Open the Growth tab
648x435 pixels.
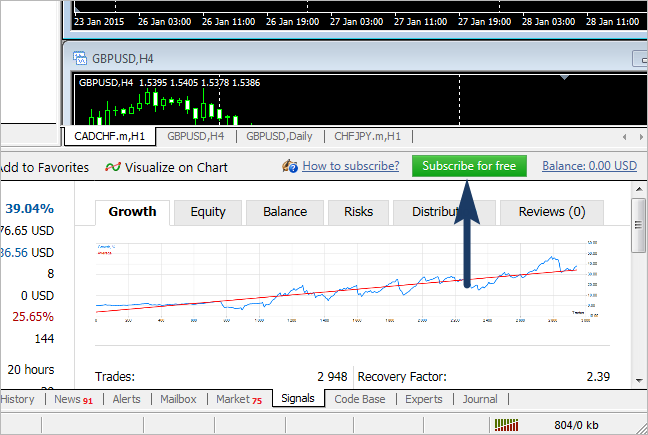point(132,212)
